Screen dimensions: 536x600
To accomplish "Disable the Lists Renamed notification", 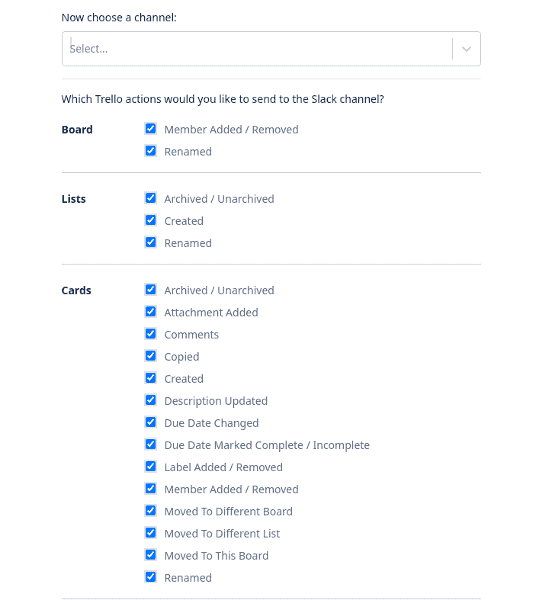I will pyautogui.click(x=151, y=242).
